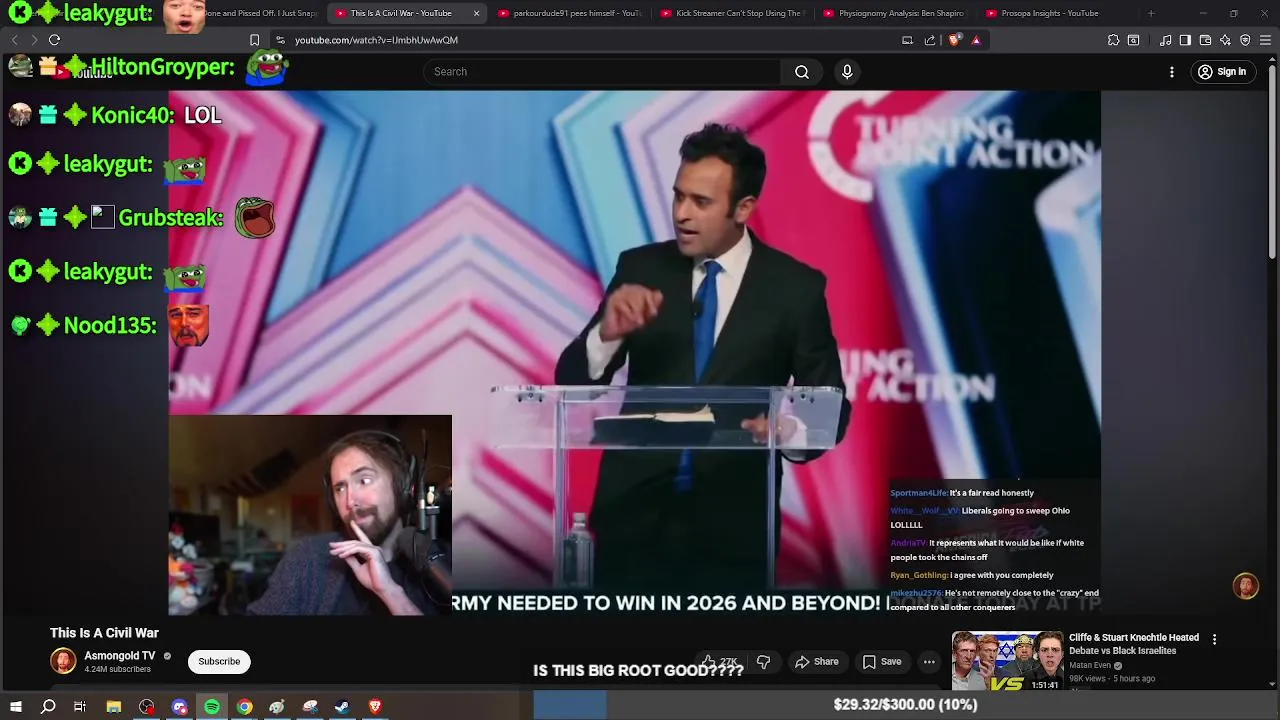The height and width of the screenshot is (720, 1280).
Task: Open a new browser tab with plus button
Action: click(1151, 13)
